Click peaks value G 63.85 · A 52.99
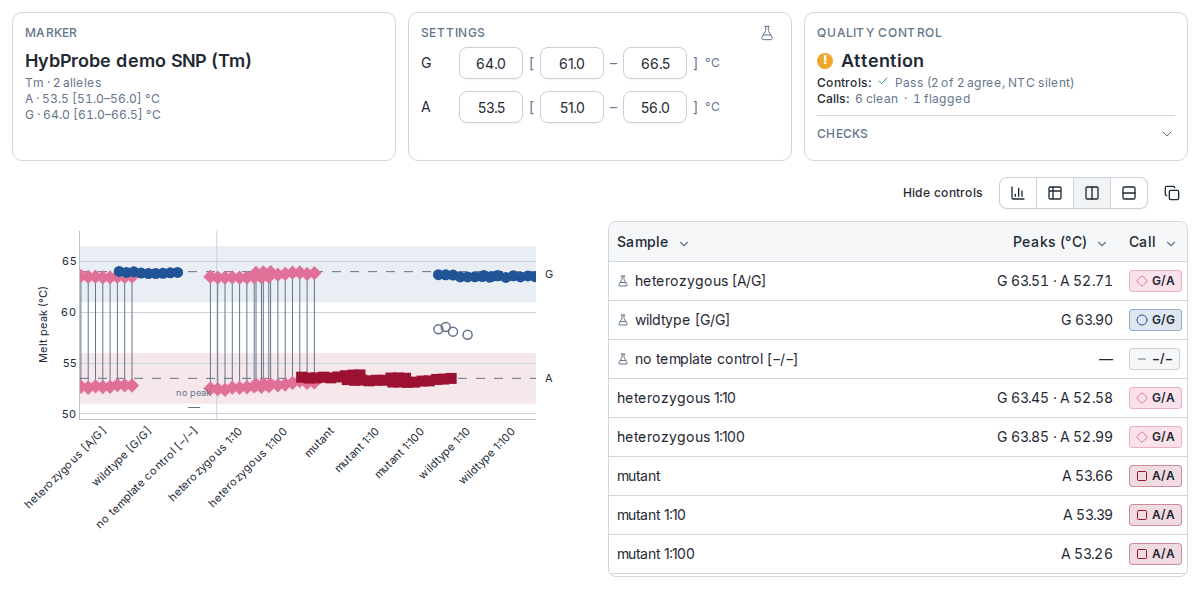 pos(1054,437)
